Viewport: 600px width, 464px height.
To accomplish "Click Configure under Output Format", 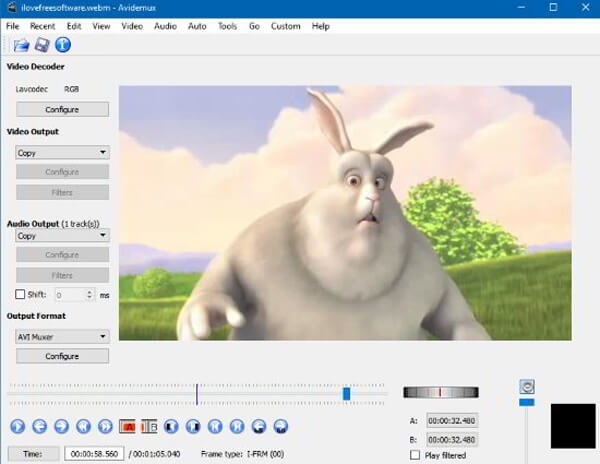I will coord(62,356).
